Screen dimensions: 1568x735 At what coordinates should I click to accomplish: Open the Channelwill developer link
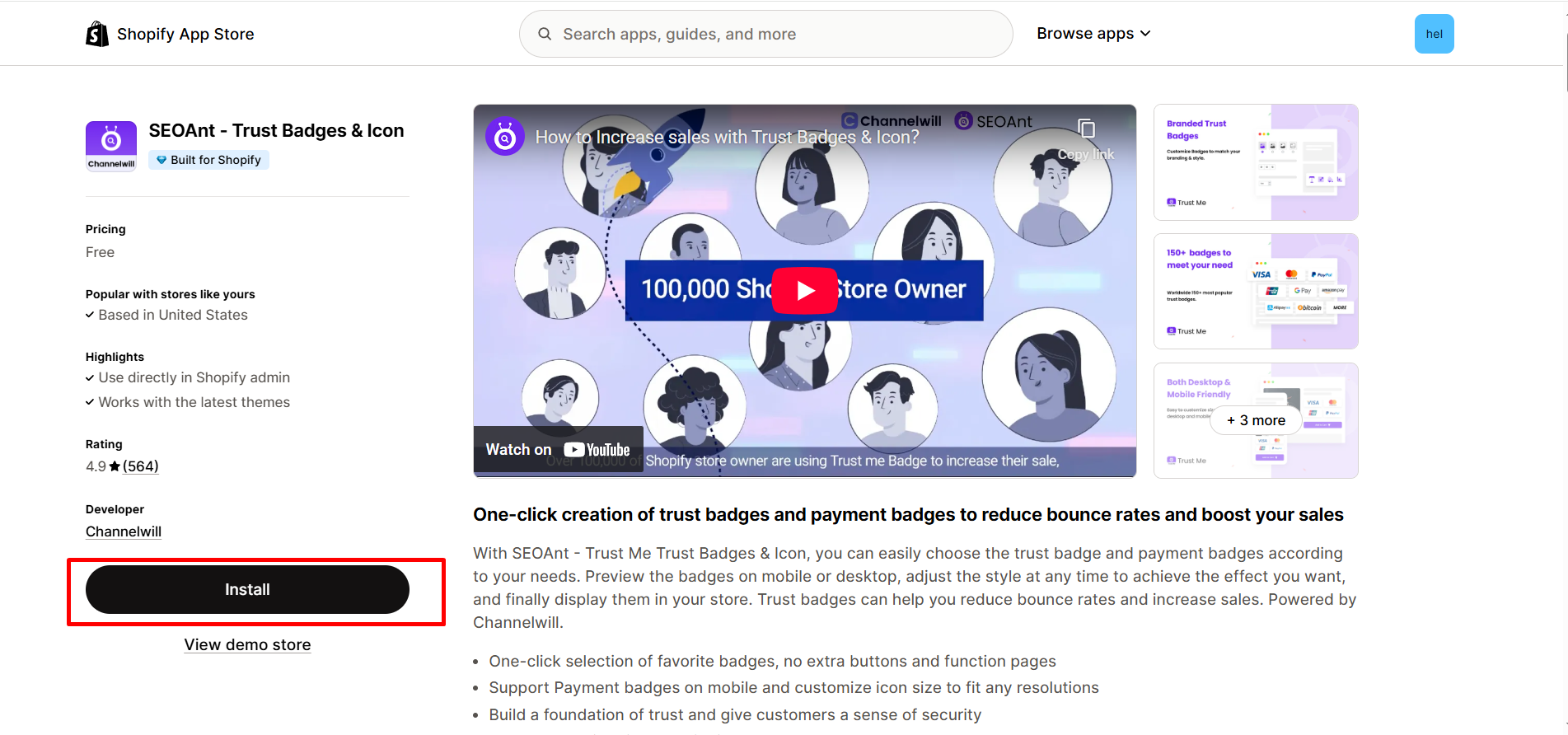tap(124, 531)
